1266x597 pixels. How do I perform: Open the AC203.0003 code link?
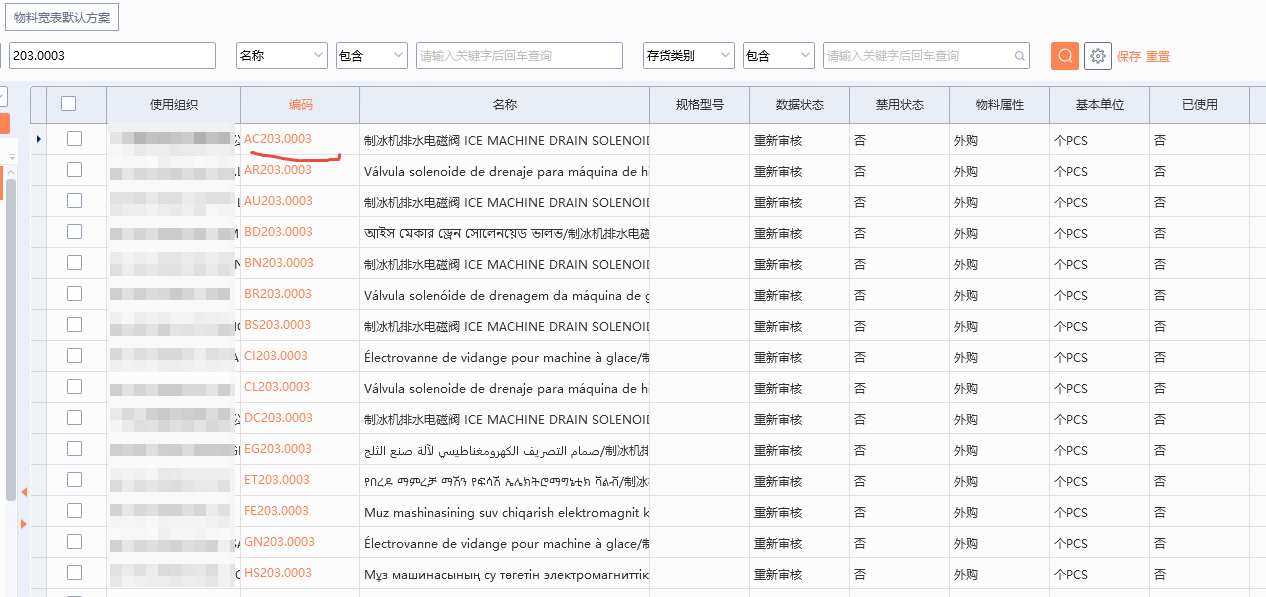278,139
